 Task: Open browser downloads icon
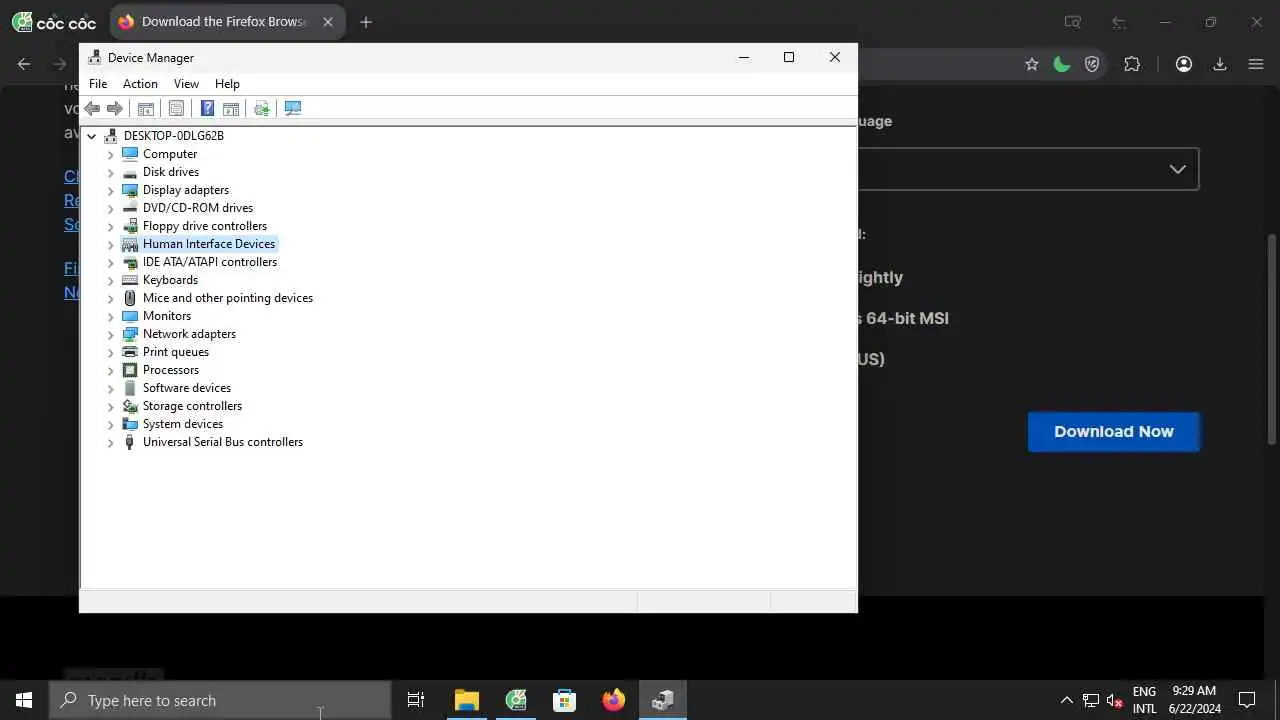1220,64
